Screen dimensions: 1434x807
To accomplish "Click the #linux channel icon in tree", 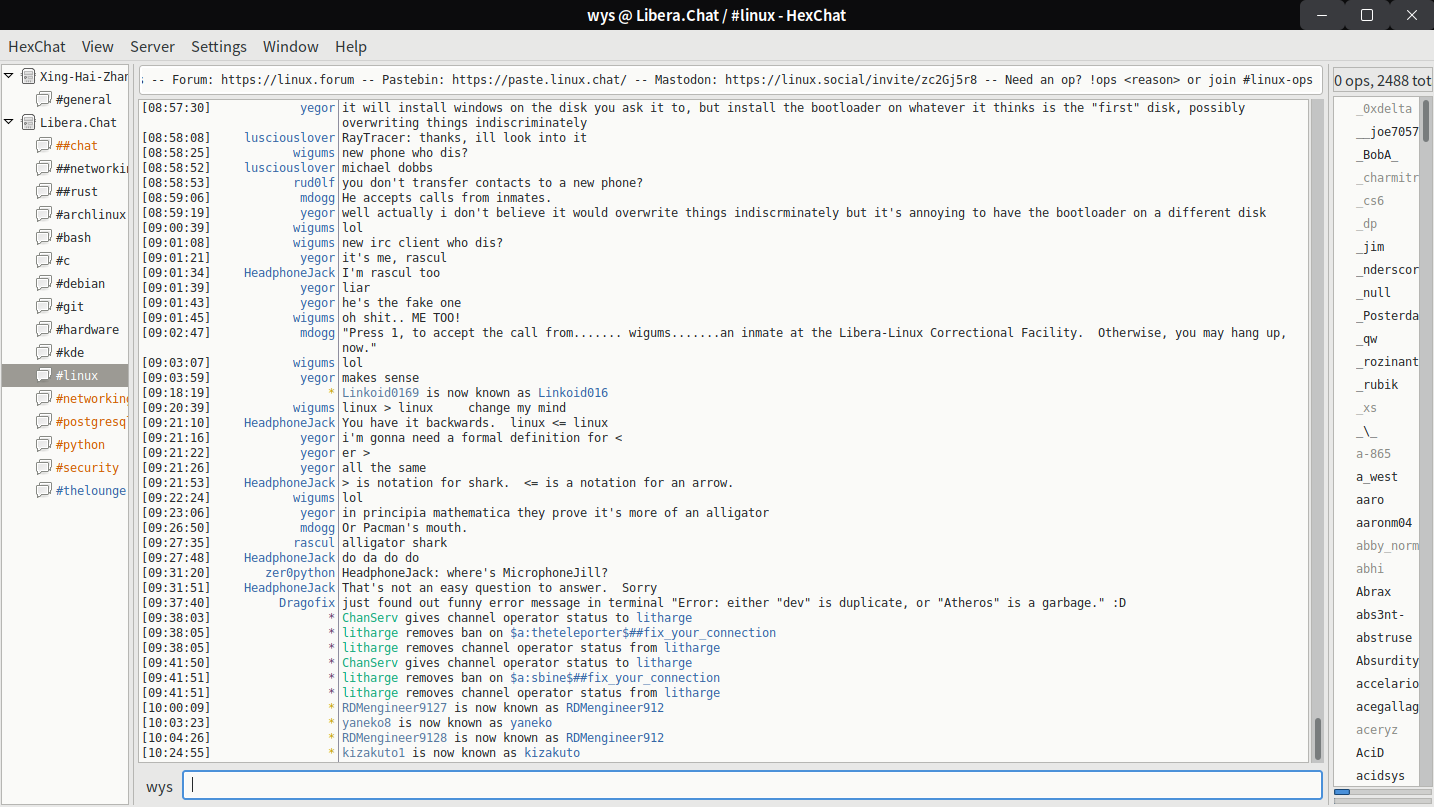I will tap(43, 375).
